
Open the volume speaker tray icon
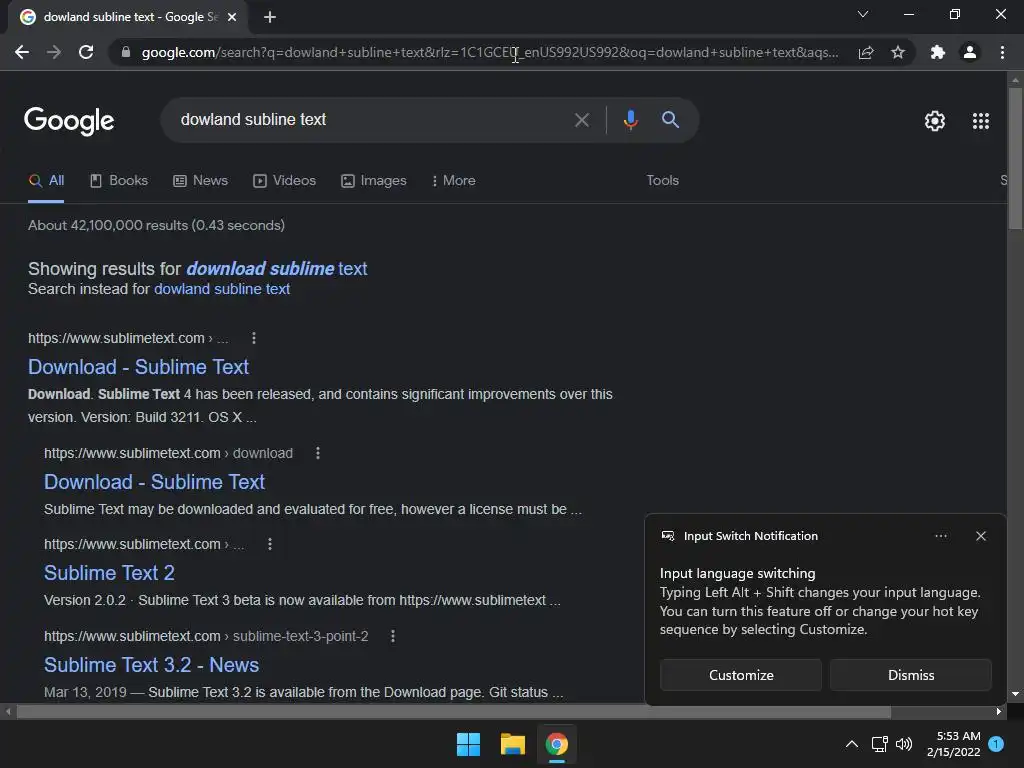(904, 744)
